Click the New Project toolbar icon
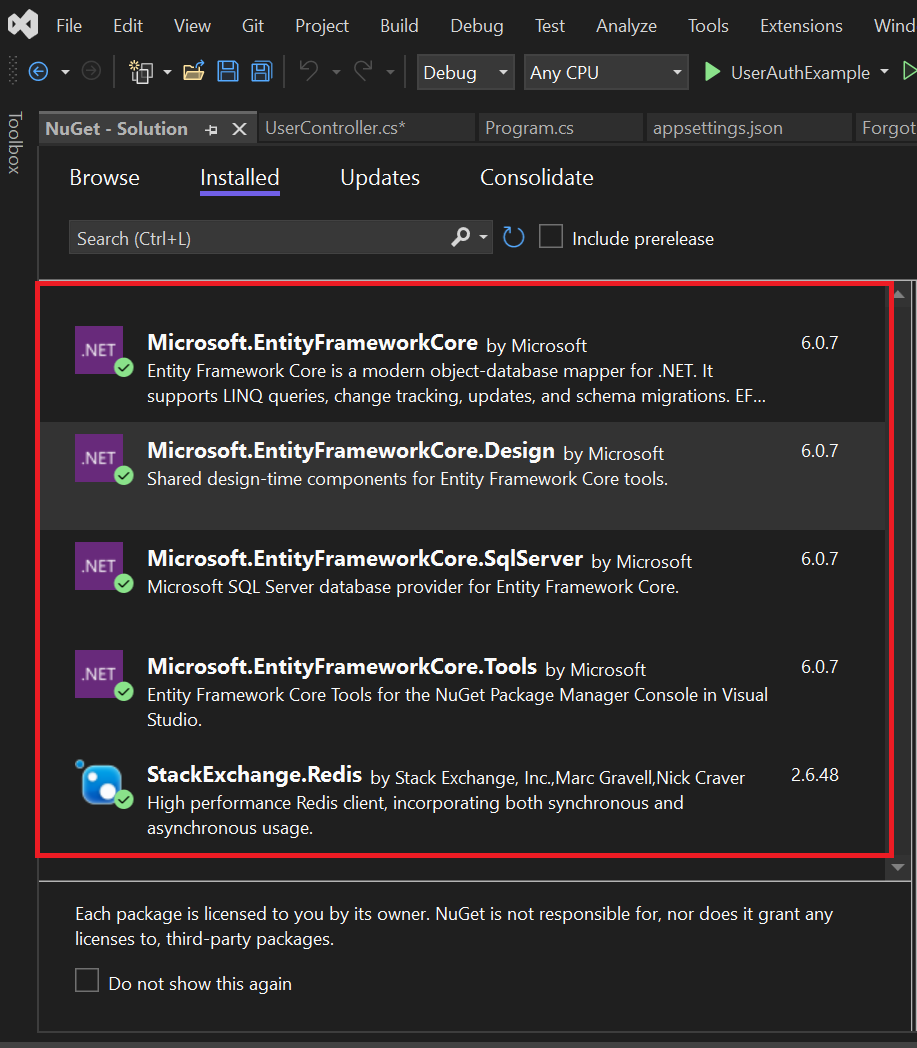This screenshot has height=1048, width=917. (x=141, y=72)
